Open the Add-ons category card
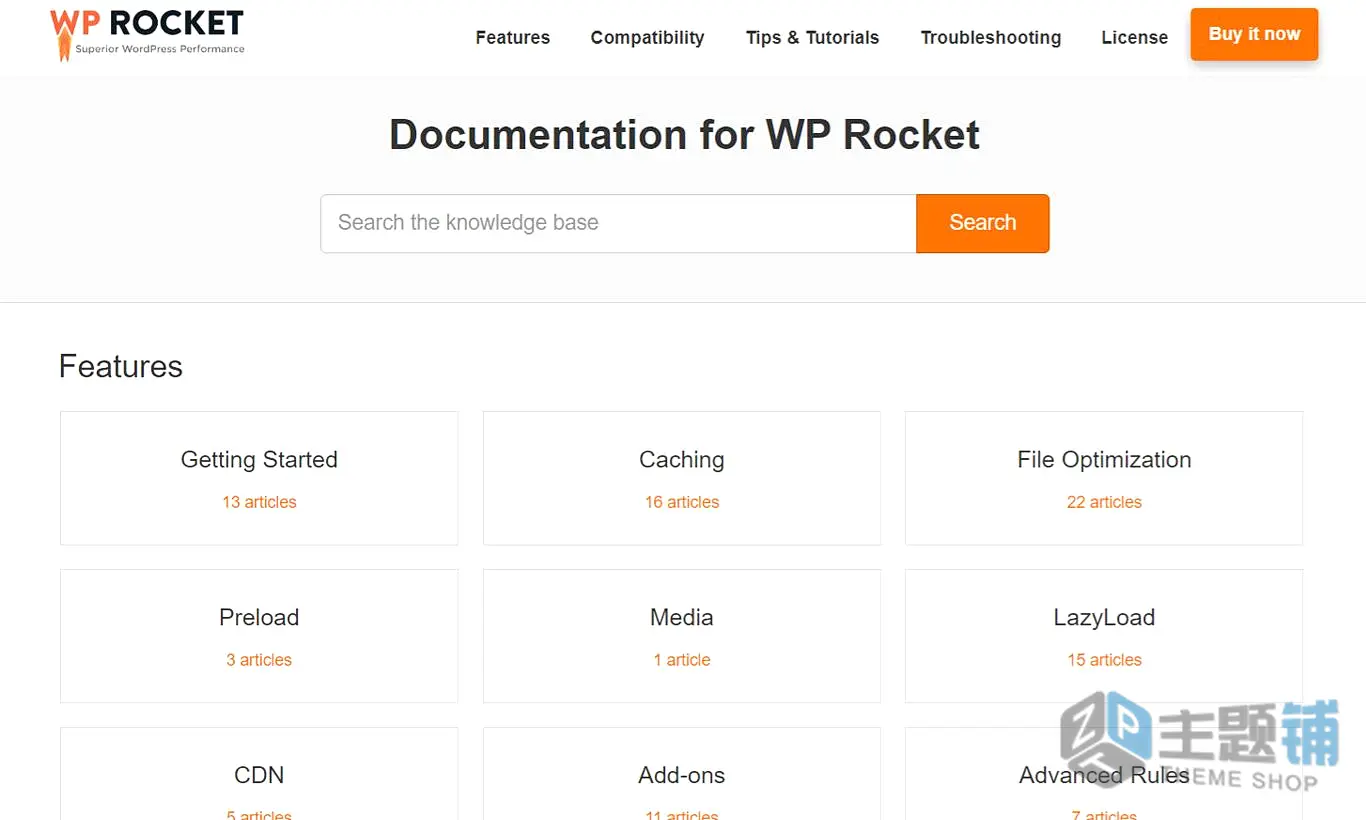1366x820 pixels. pos(682,774)
